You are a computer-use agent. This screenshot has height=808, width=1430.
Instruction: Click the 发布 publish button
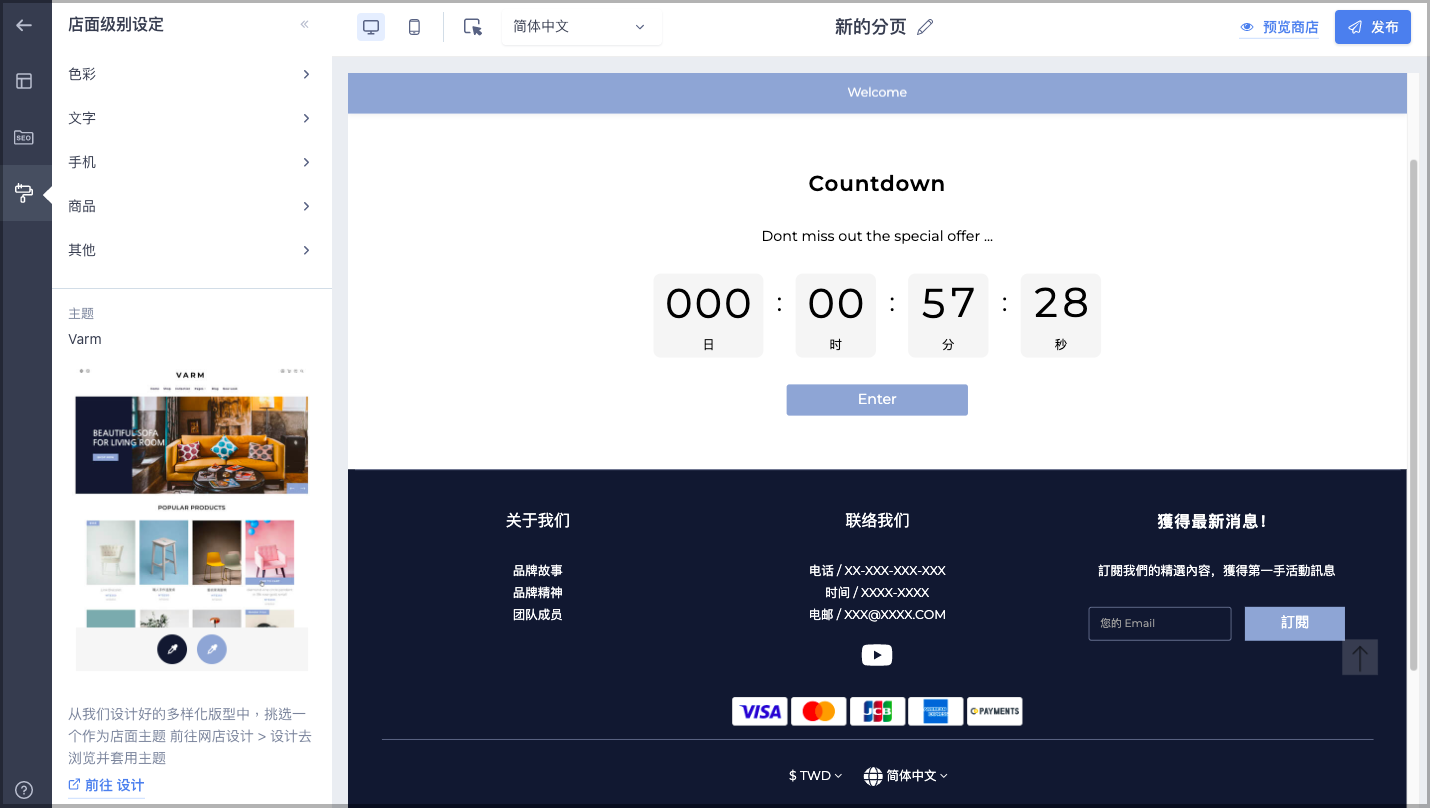(x=1373, y=27)
